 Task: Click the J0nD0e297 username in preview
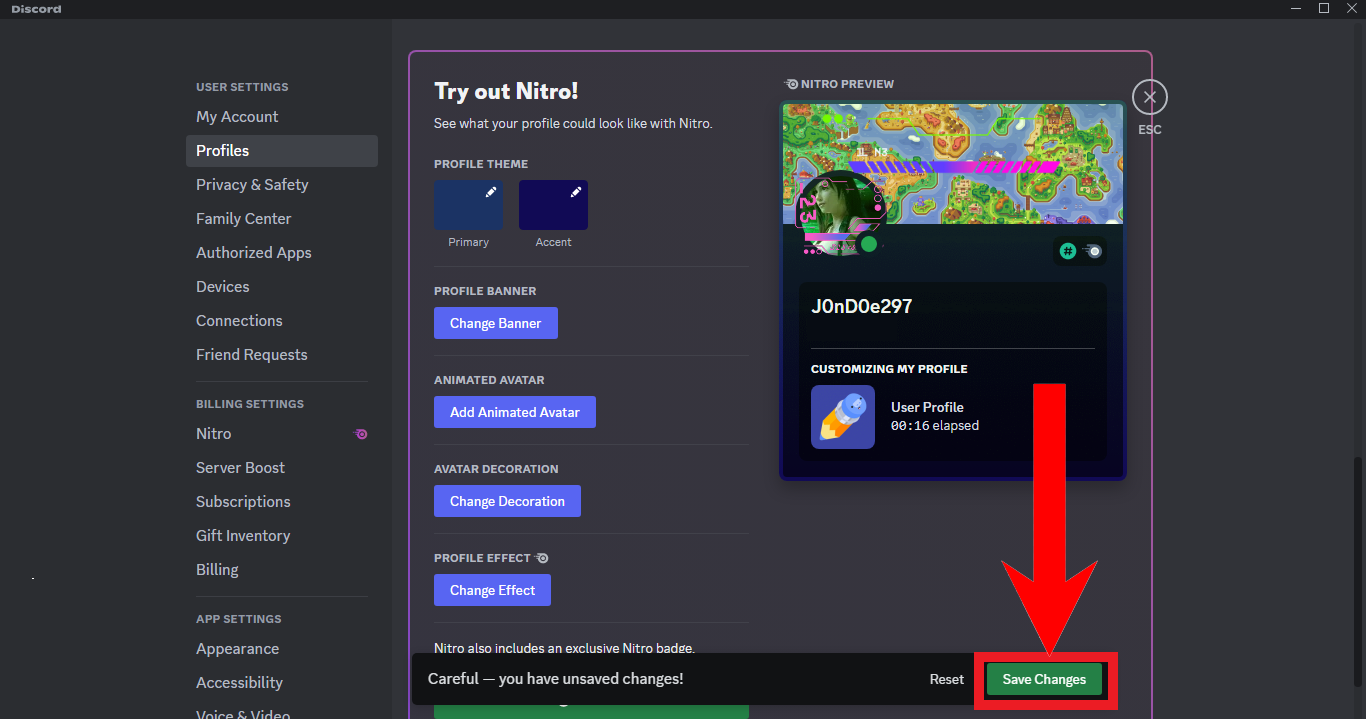862,306
